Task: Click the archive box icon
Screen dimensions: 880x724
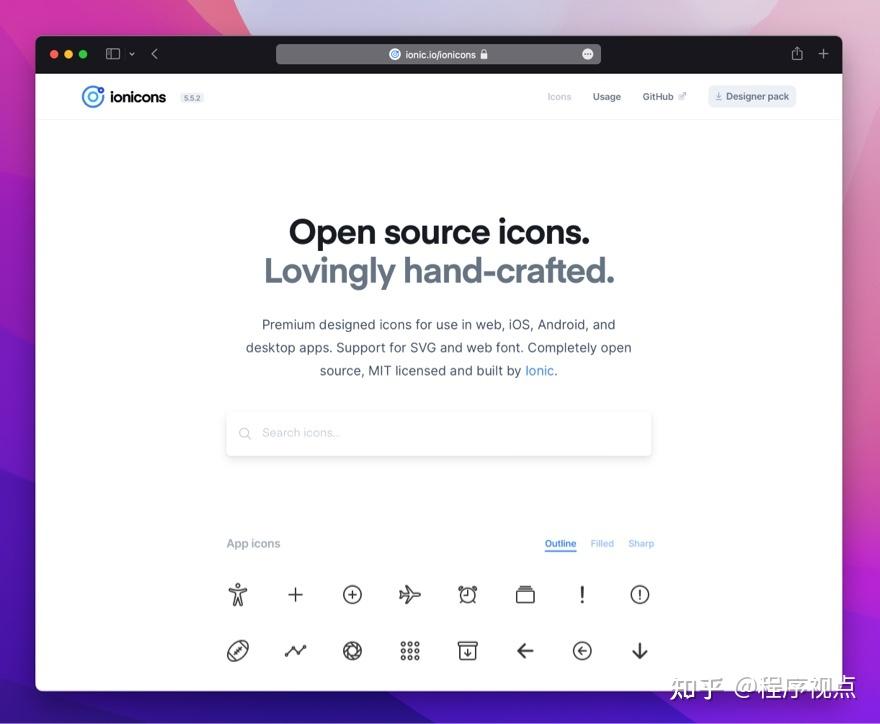Action: click(466, 650)
